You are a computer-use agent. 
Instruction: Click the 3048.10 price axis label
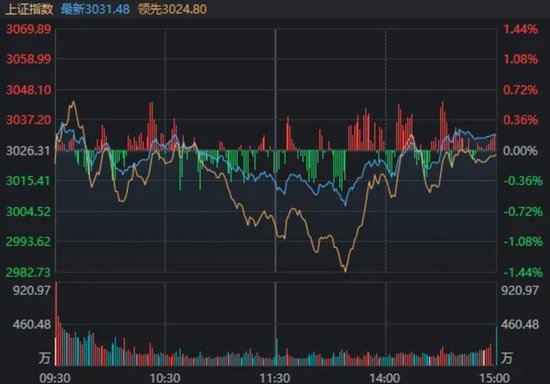pyautogui.click(x=29, y=90)
